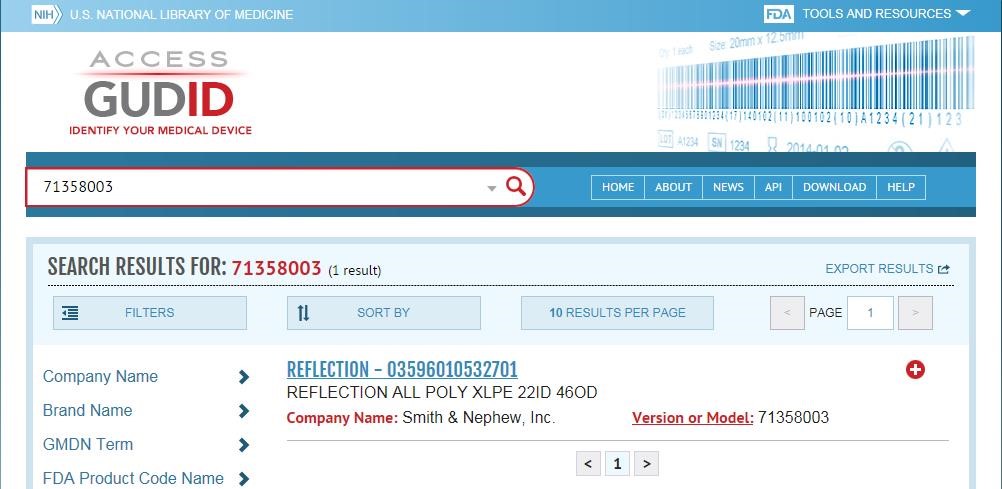
Task: Click the Version or Model link
Action: (692, 418)
